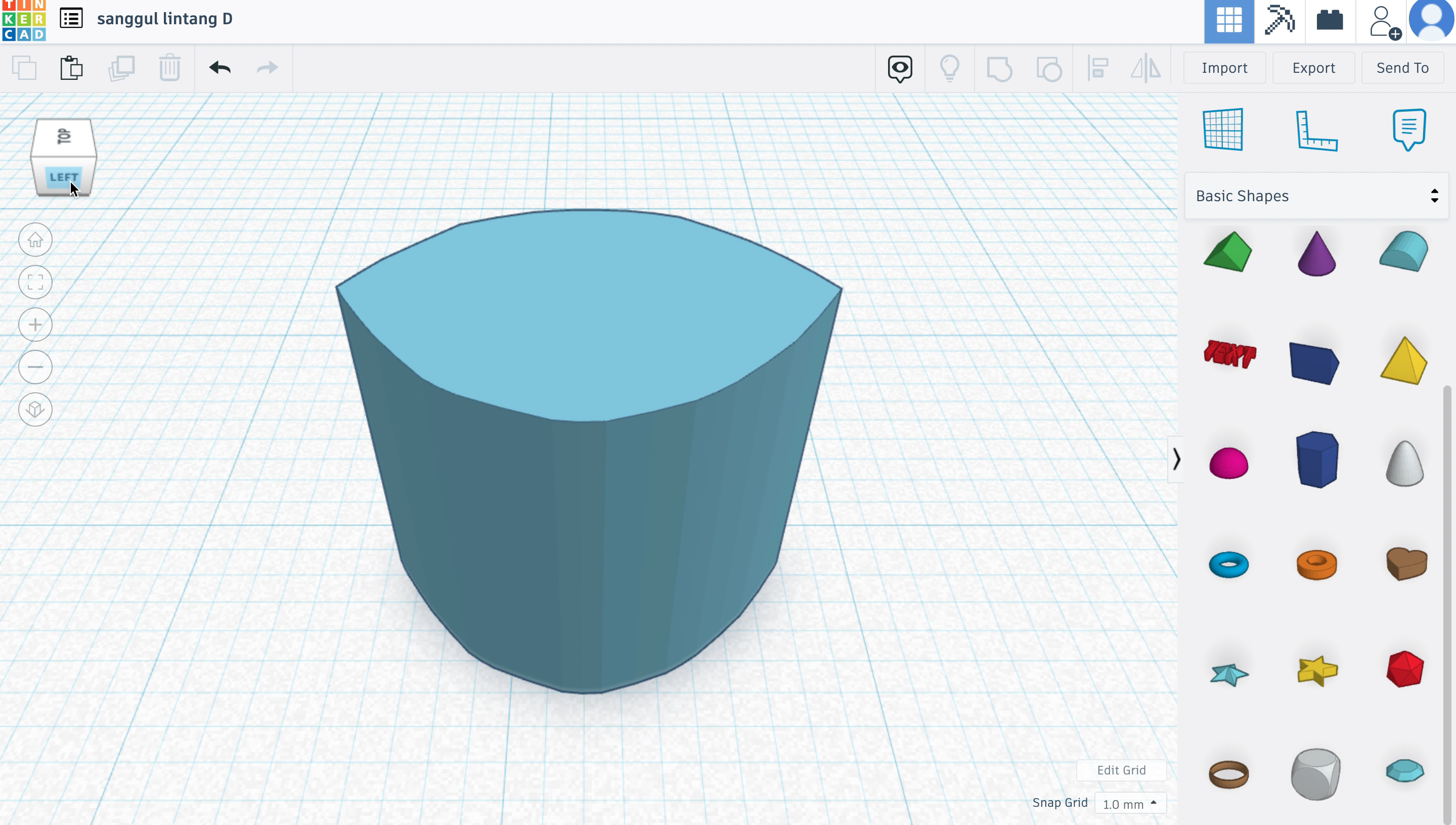This screenshot has width=1456, height=825.
Task: Pick the magenta Half Sphere shape
Action: [x=1228, y=463]
